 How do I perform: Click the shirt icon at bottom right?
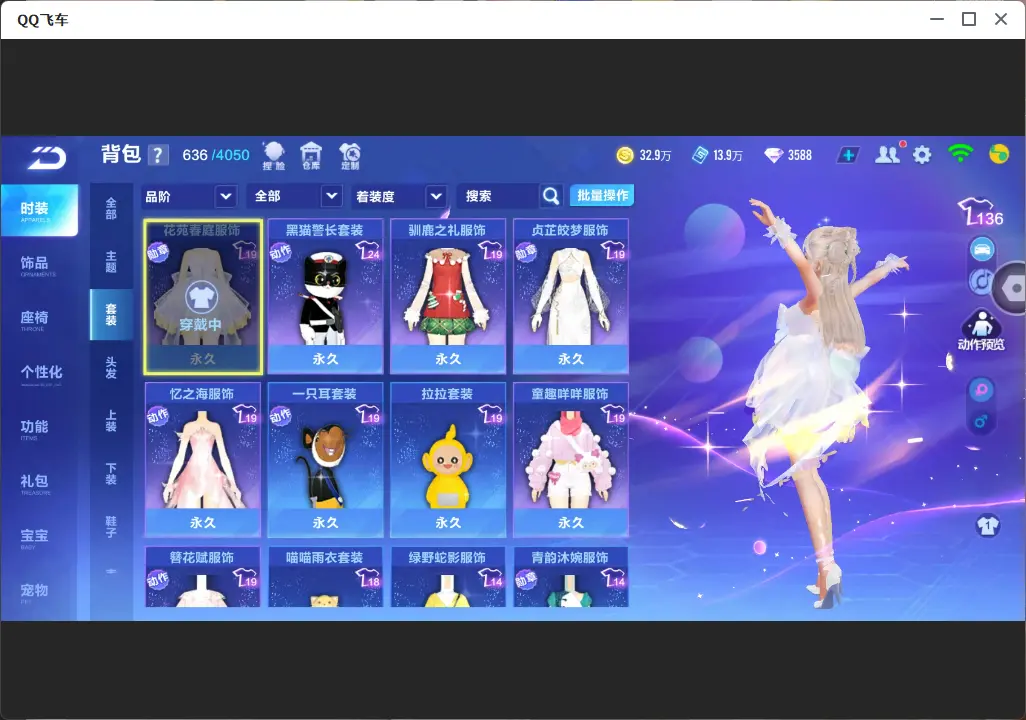pos(988,525)
